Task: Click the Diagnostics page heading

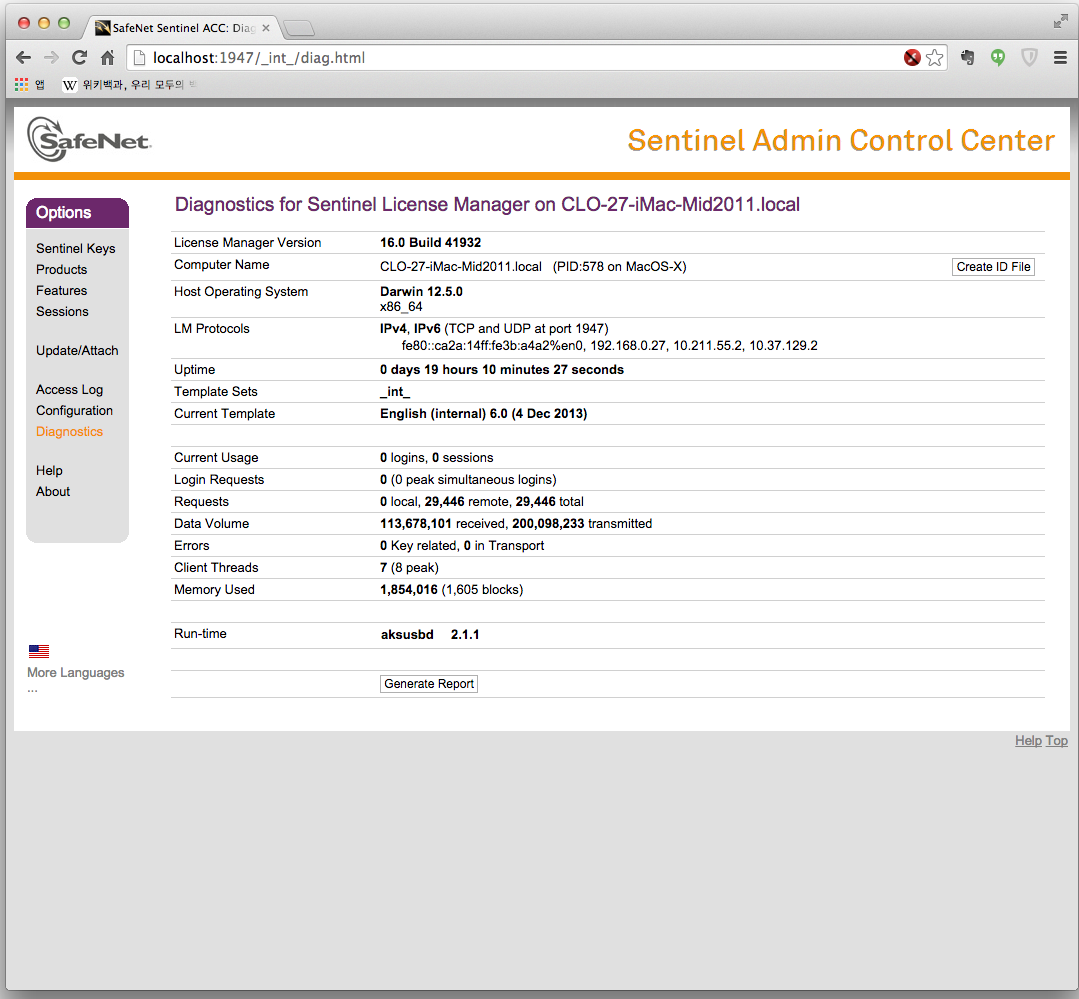Action: (487, 204)
